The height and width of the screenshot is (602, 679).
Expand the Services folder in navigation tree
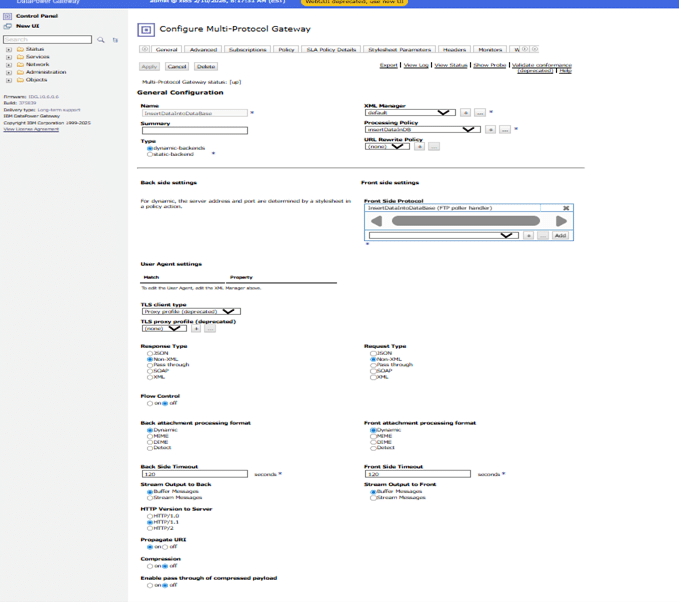[x=9, y=57]
